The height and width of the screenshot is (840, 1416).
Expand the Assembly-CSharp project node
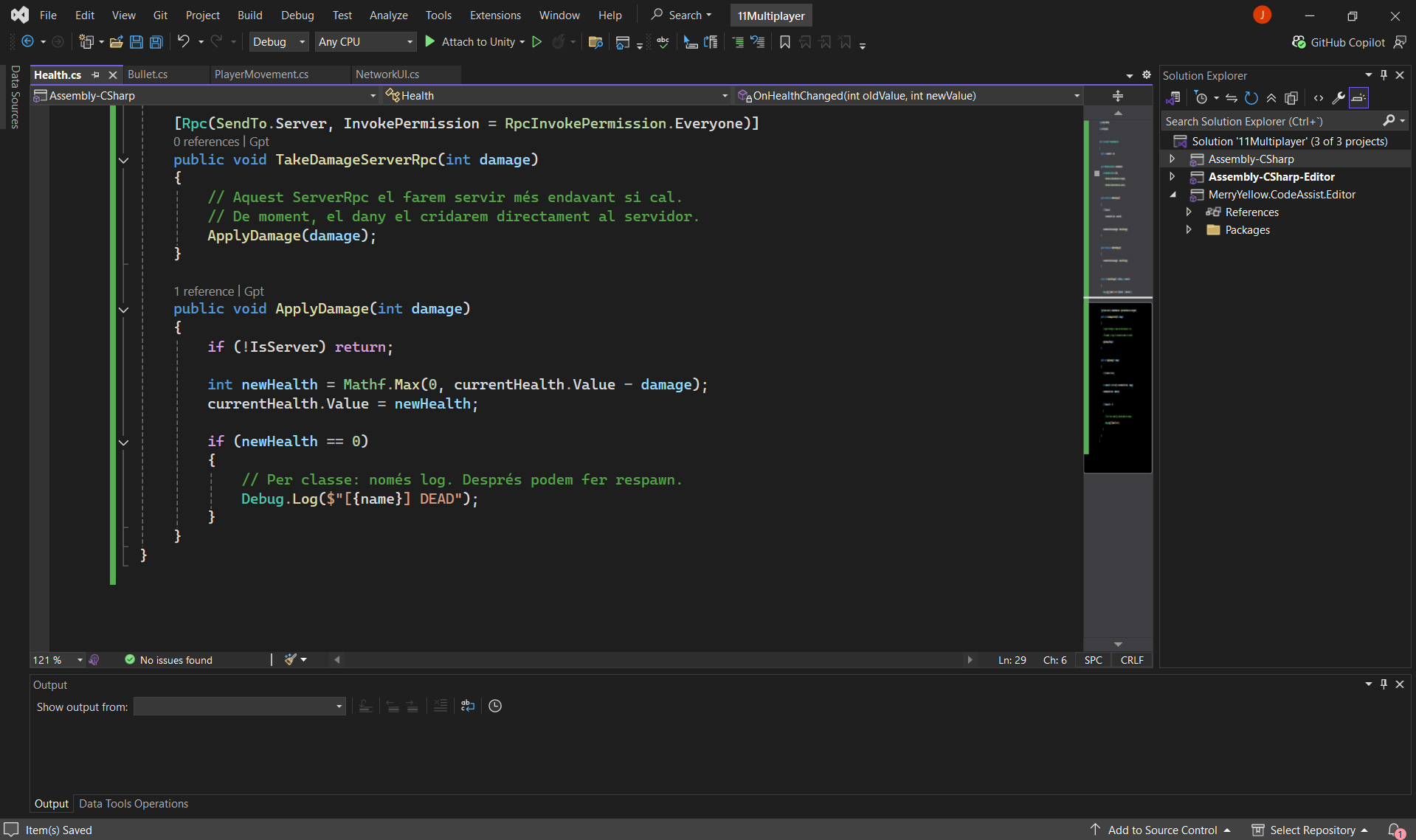(1172, 159)
